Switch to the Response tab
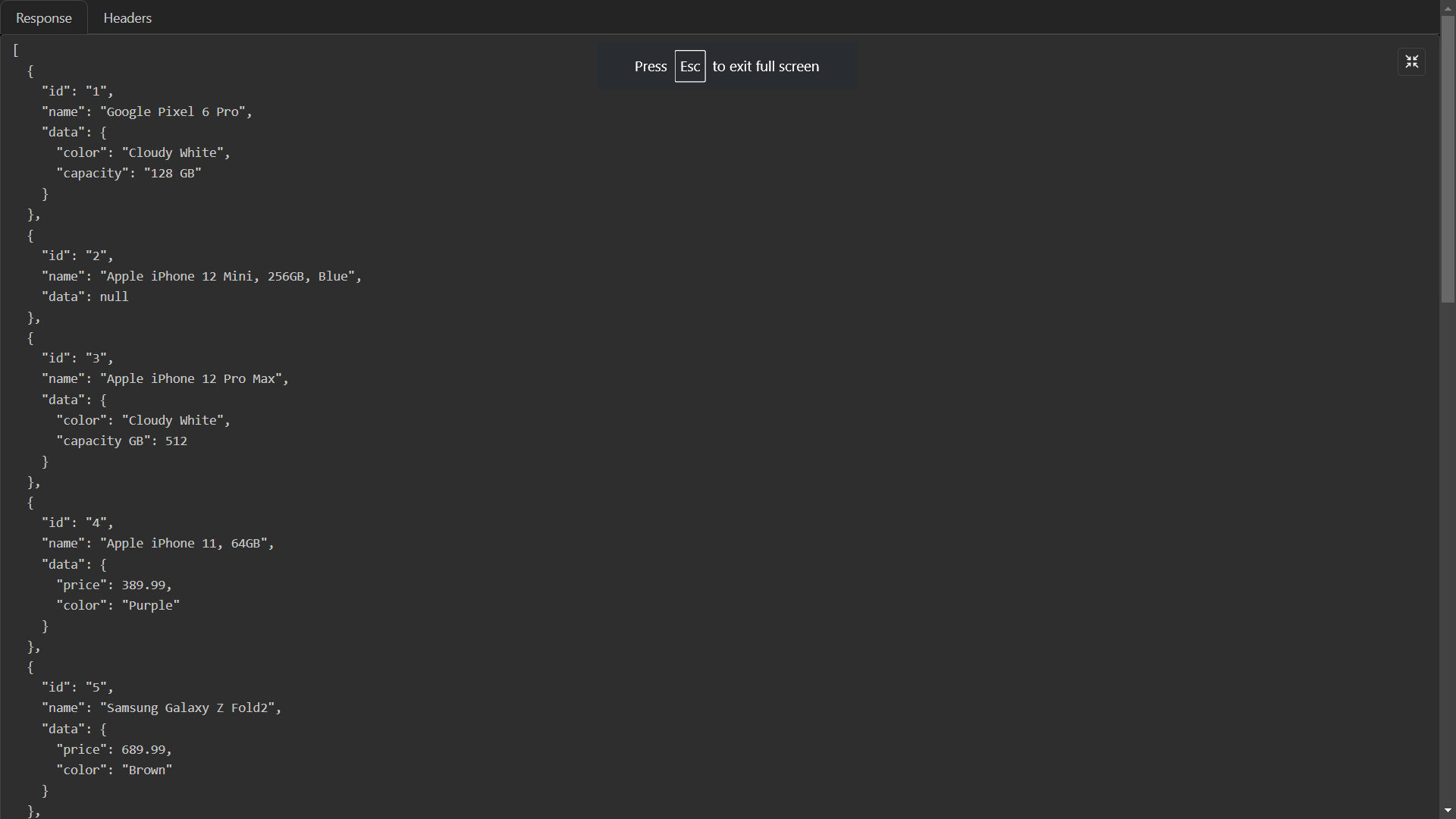 (44, 17)
